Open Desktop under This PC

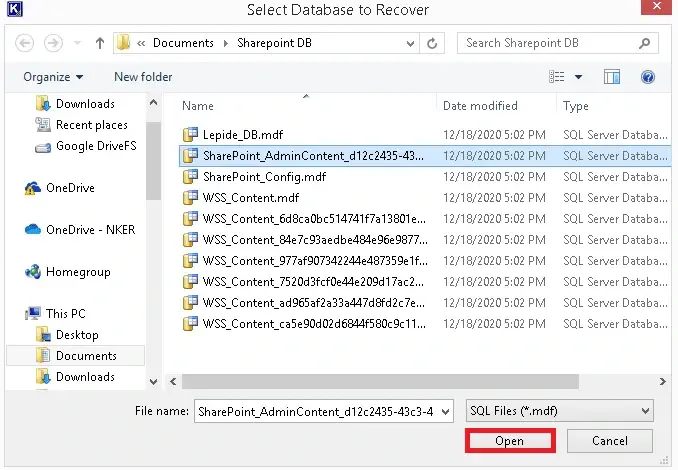(67, 335)
